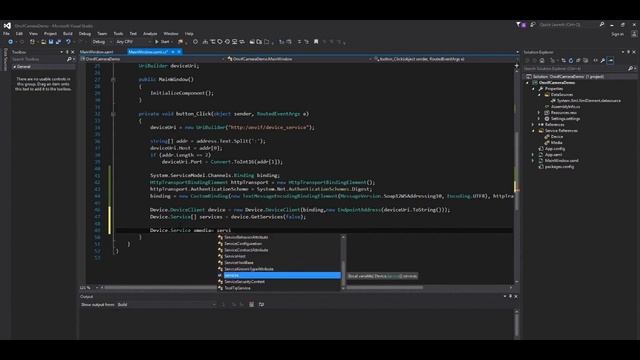Open the class navigation dropdown OnvifCameraDemo.MainWindow
640x360 pixels.
click(x=300, y=59)
